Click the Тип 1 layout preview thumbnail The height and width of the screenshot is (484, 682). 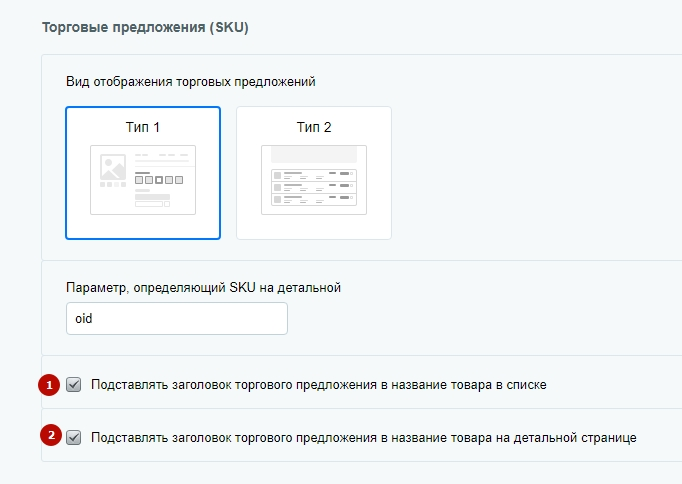[143, 180]
